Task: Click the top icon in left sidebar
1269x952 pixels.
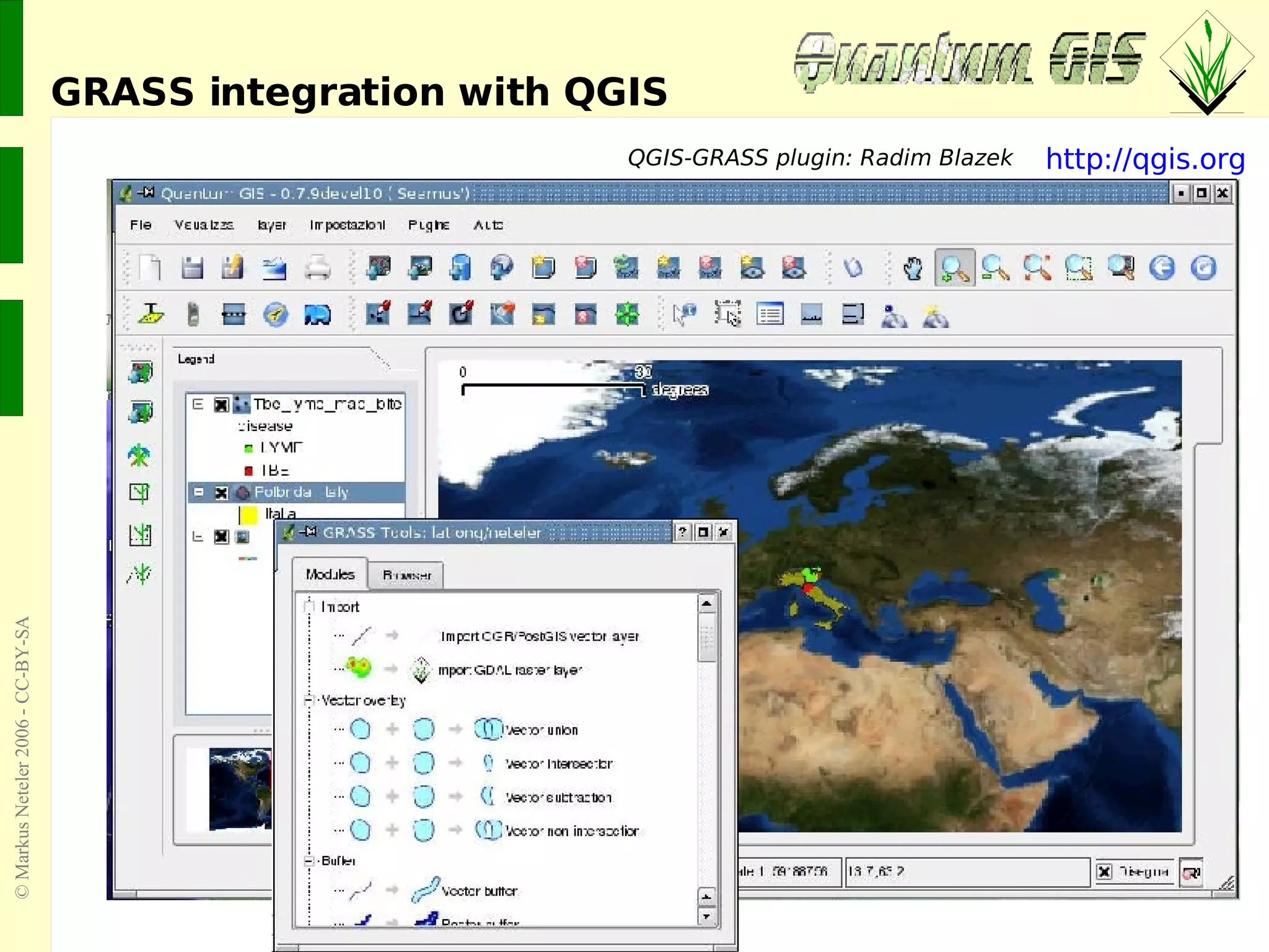Action: pyautogui.click(x=141, y=372)
